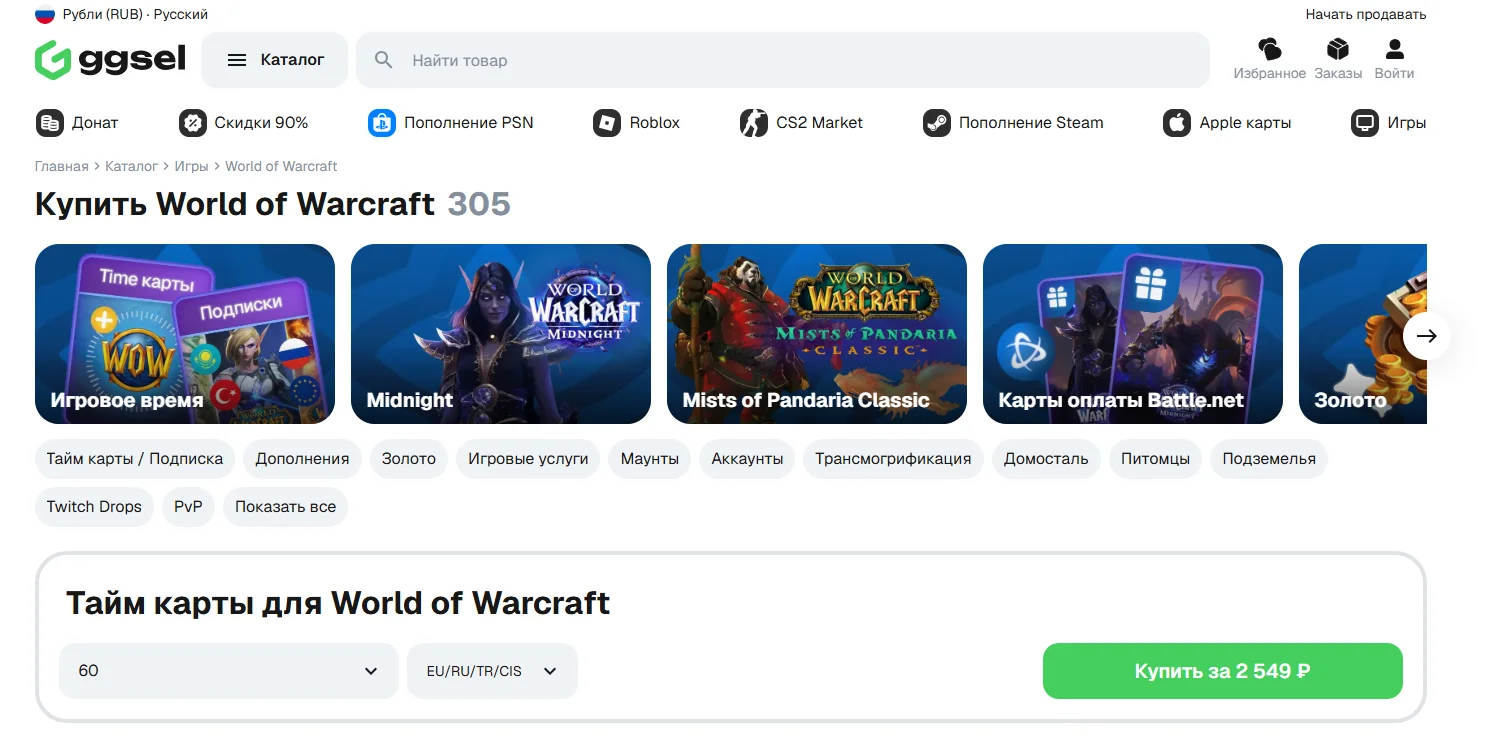1493x743 pixels.
Task: Open the Аккаунты filter tag
Action: 747,459
